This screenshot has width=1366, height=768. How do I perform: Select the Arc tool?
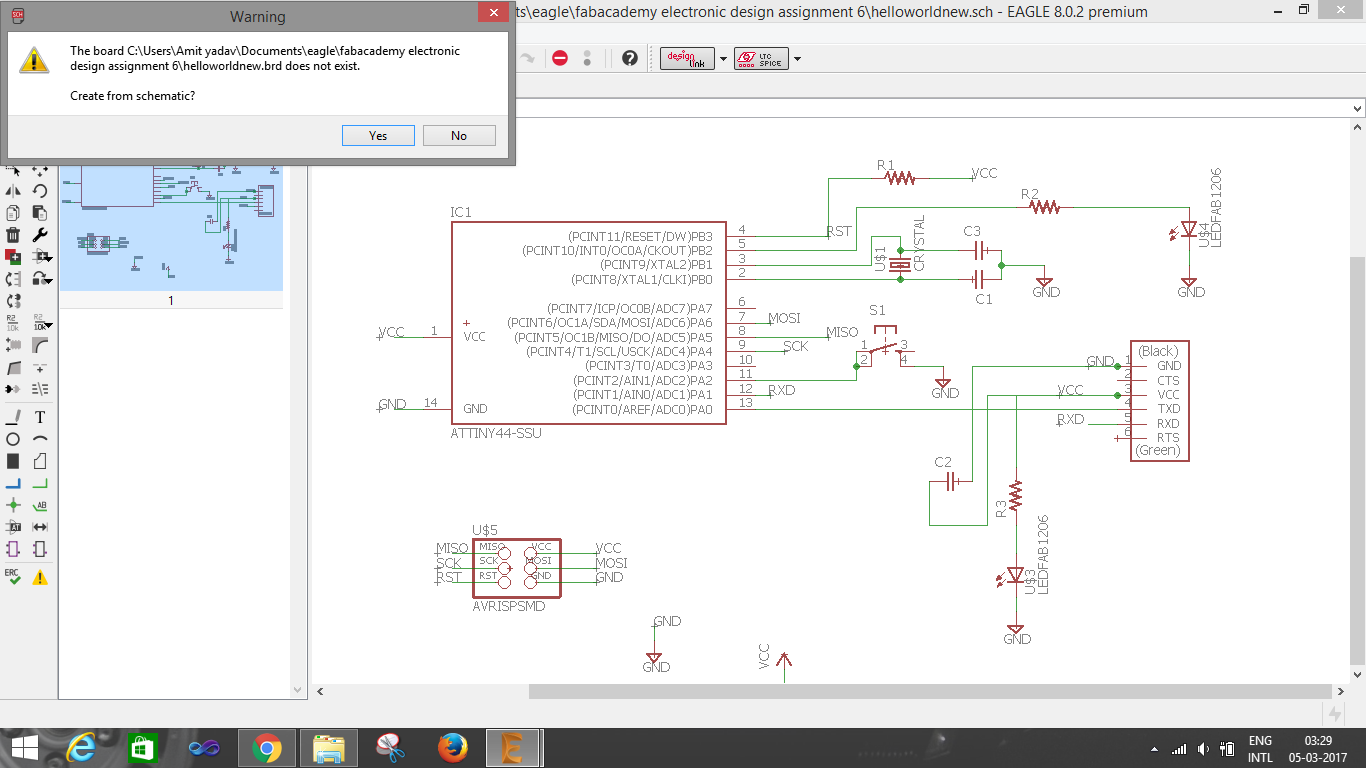coord(40,439)
